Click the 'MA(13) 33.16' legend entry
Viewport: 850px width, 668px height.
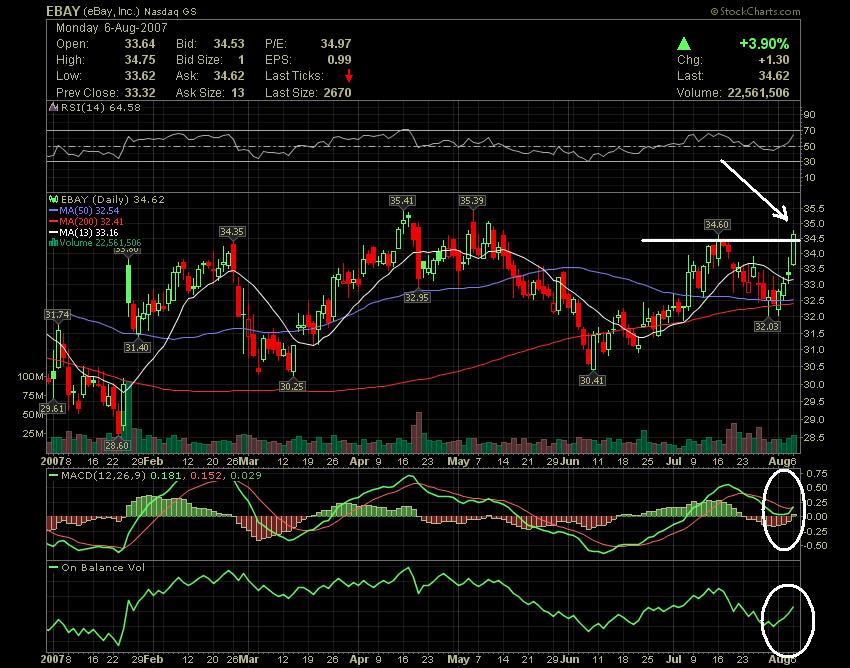pyautogui.click(x=89, y=233)
